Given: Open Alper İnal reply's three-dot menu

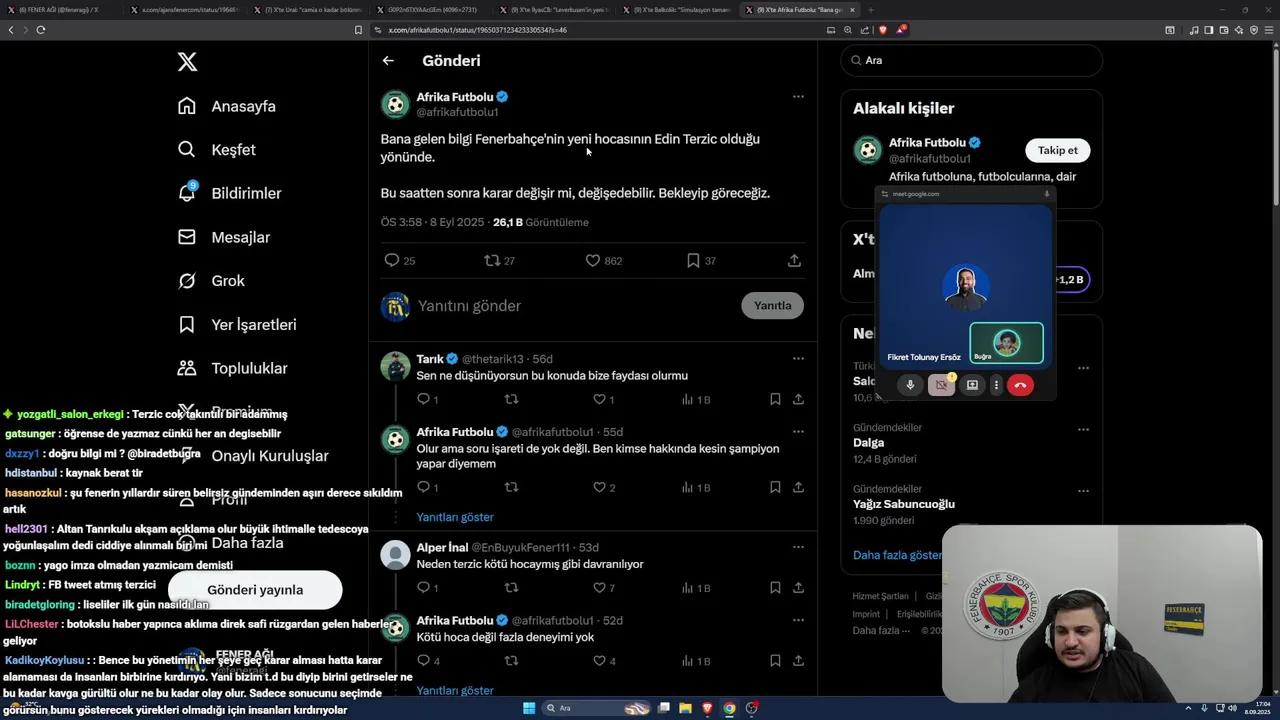Looking at the screenshot, I should click(x=798, y=548).
